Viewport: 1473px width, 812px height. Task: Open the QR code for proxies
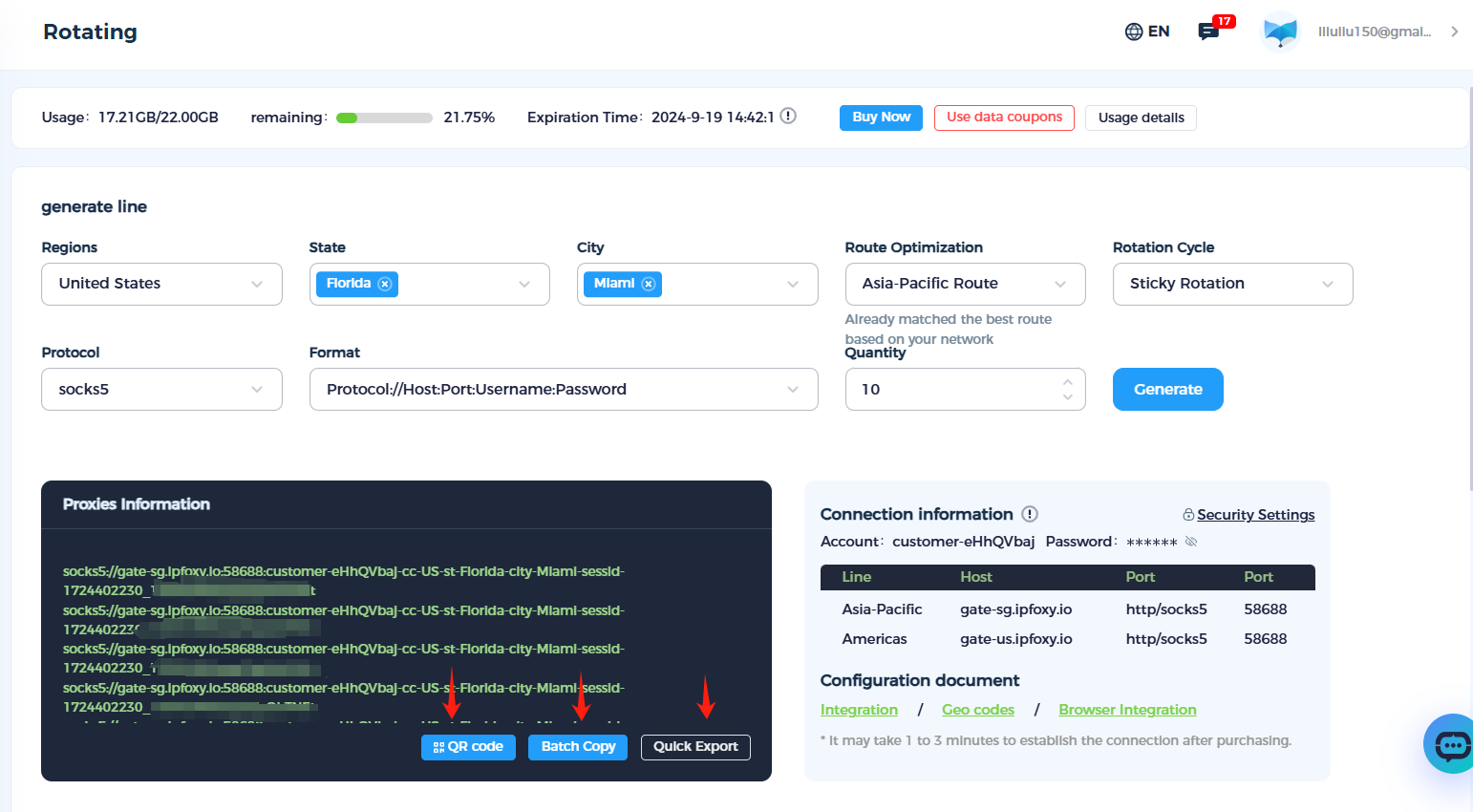(x=468, y=747)
